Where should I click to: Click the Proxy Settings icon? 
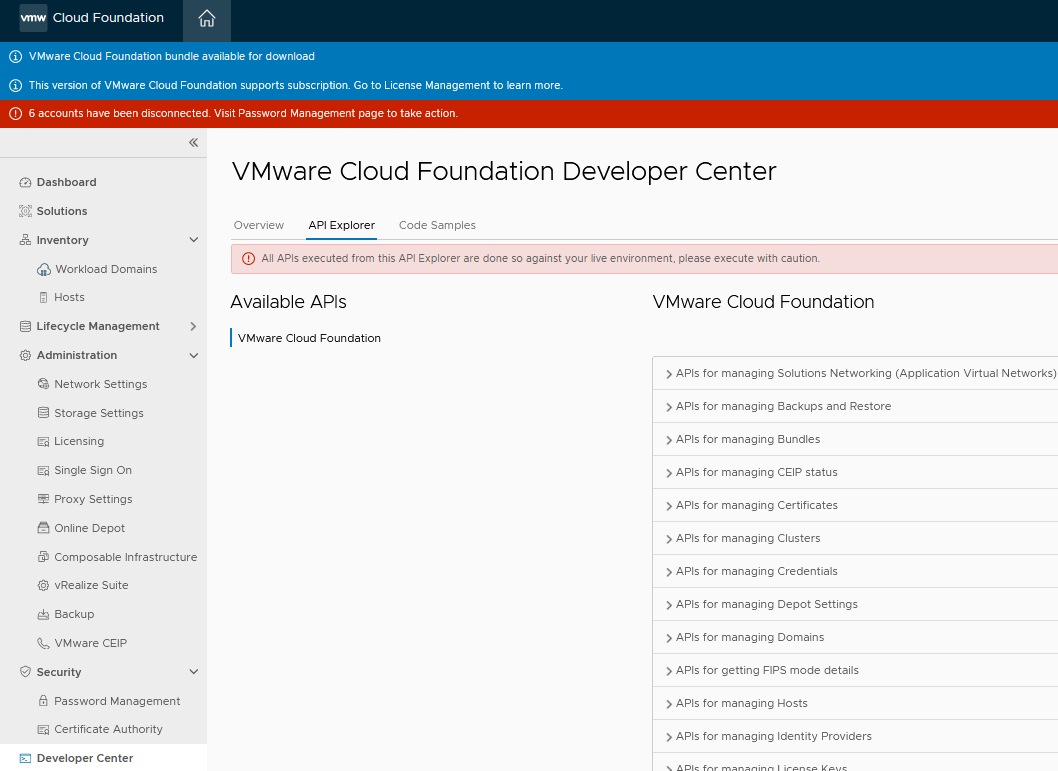coord(43,499)
